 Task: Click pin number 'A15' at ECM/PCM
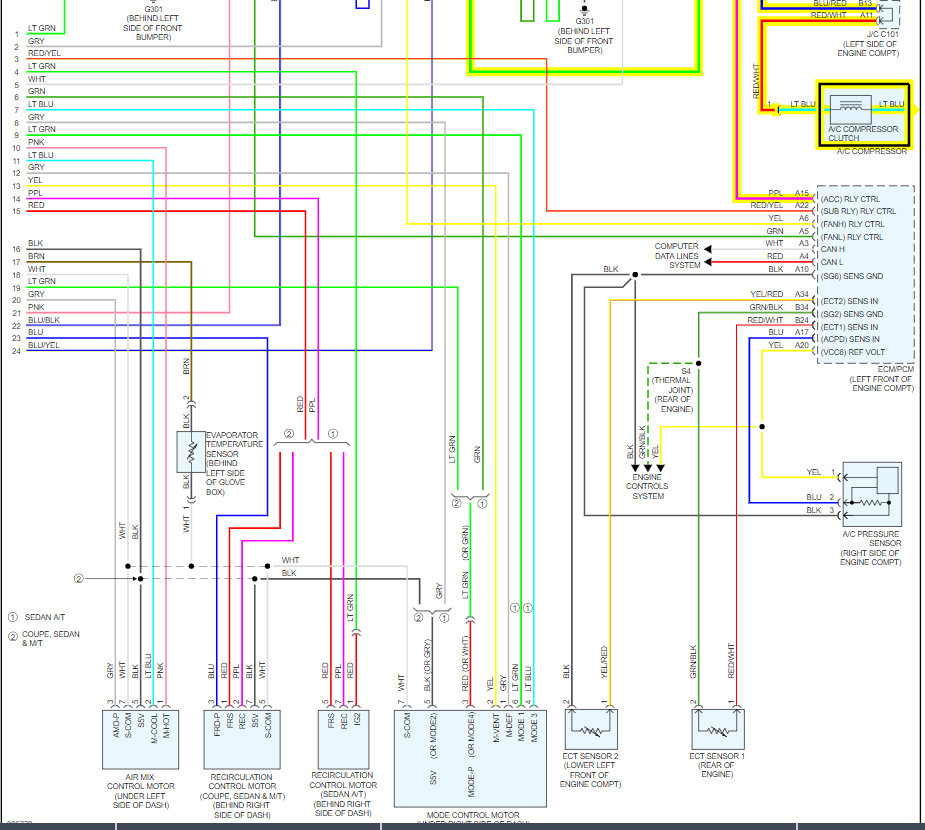click(802, 193)
